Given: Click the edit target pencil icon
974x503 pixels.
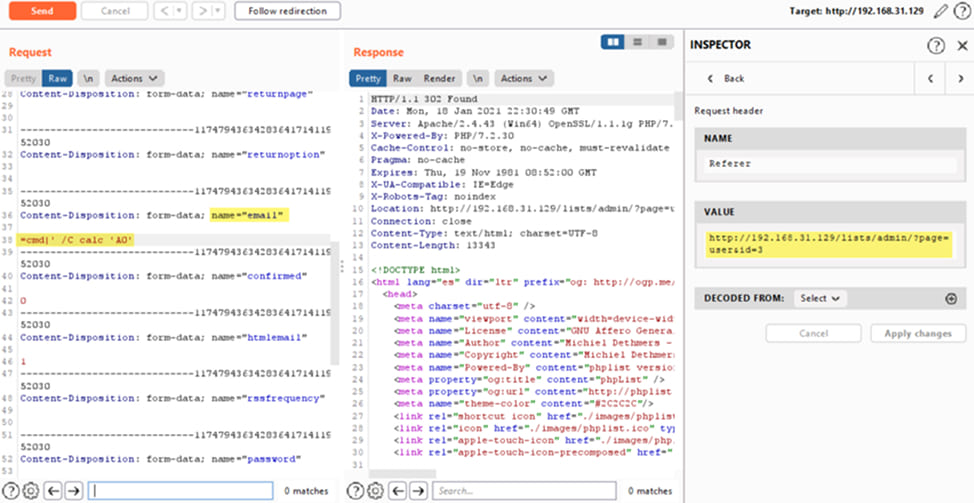Looking at the screenshot, I should pyautogui.click(x=940, y=11).
